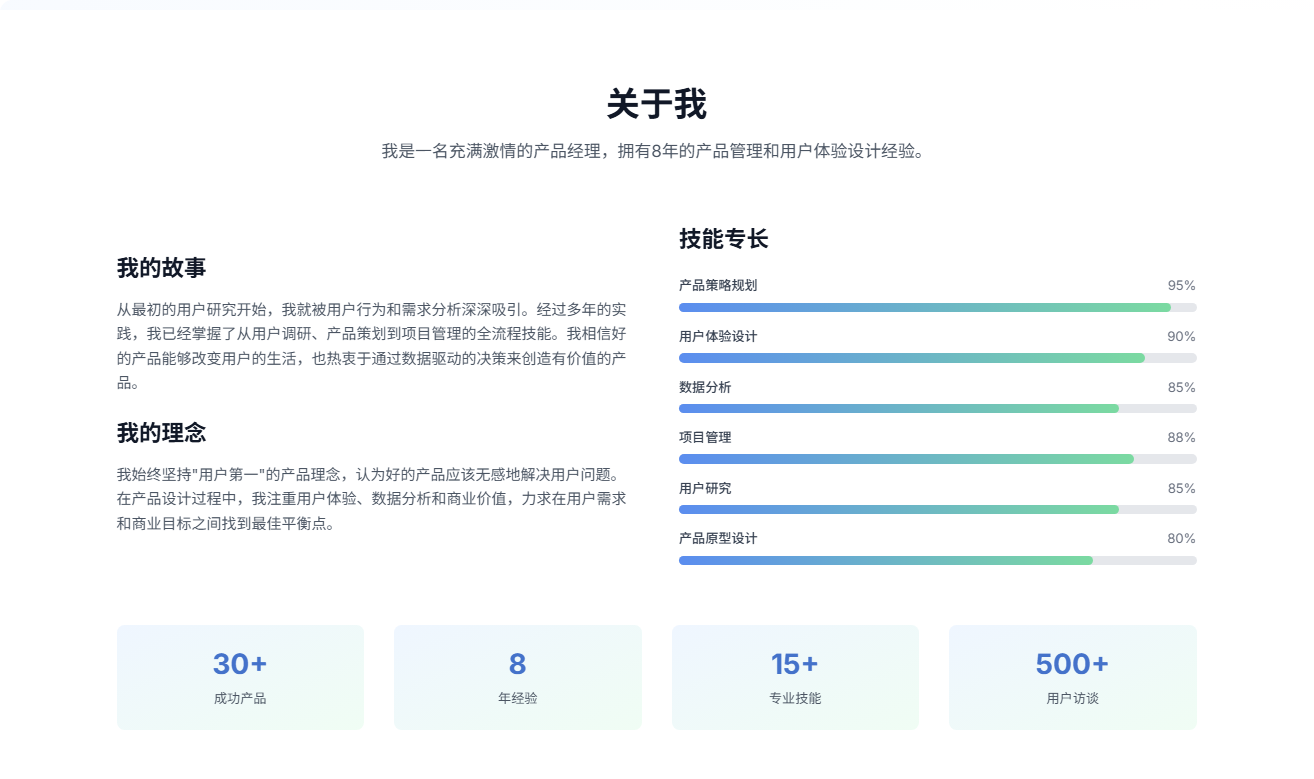Click the 88% label for 项目管理

[x=1181, y=437]
